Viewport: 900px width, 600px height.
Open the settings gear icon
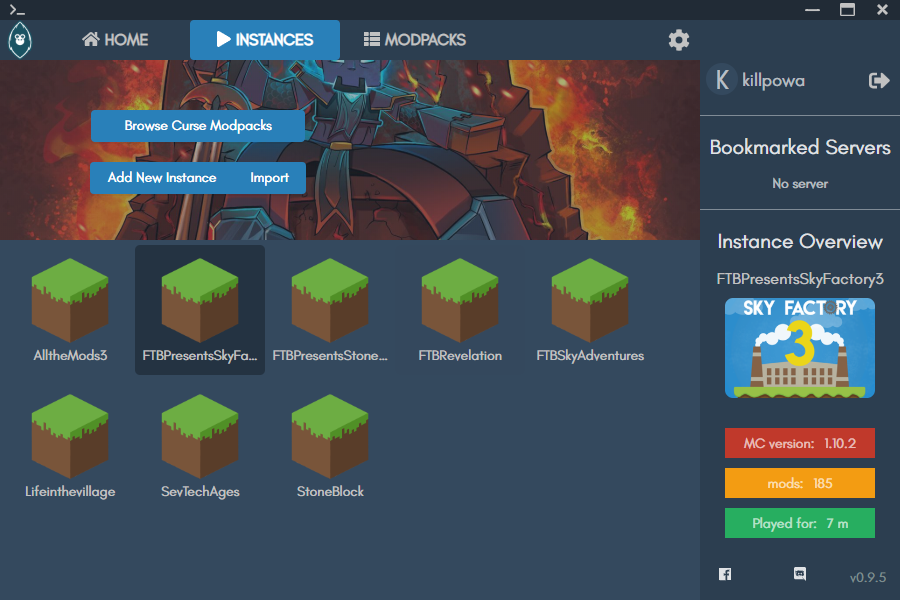678,40
